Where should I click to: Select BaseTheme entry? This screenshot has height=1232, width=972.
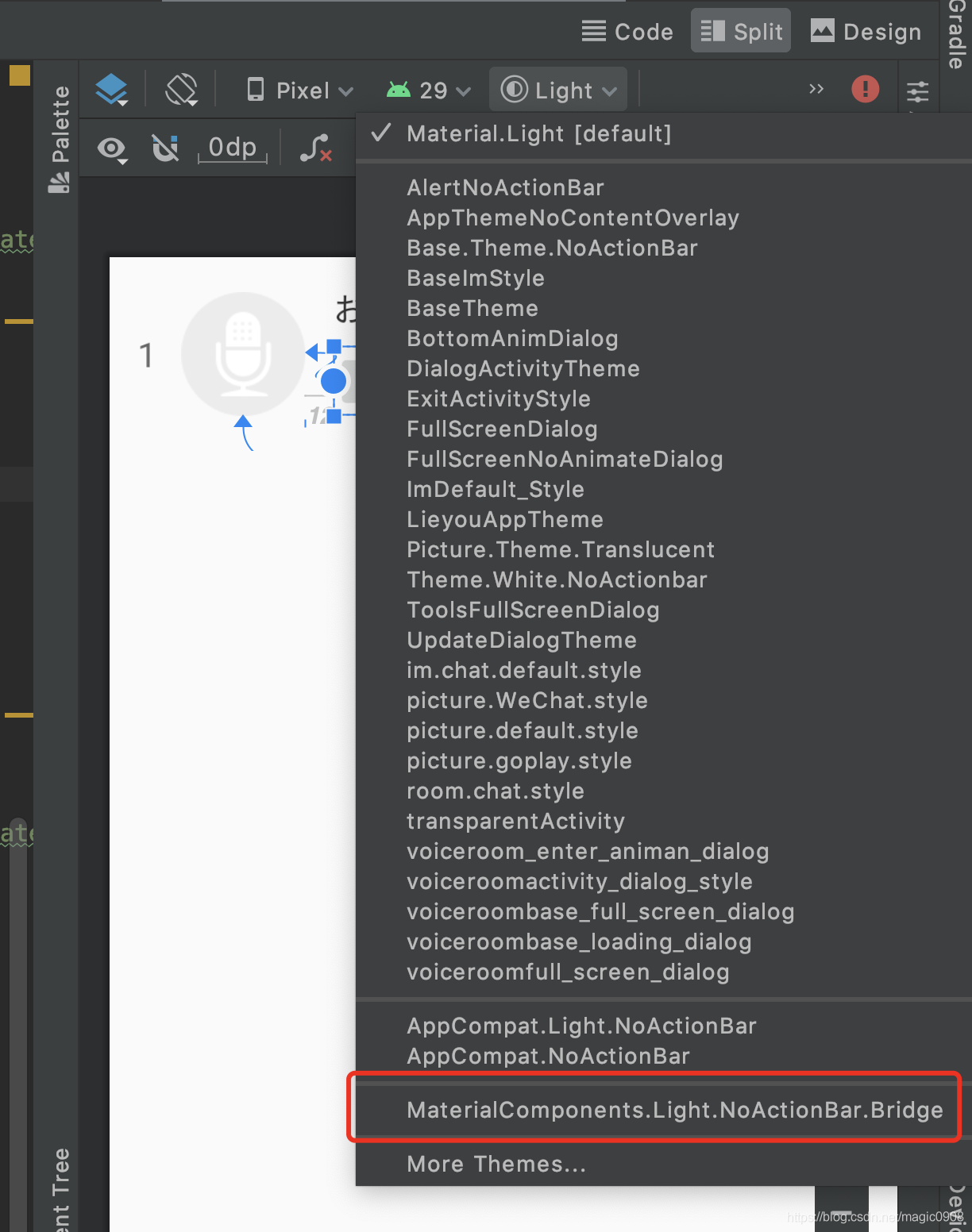[664, 308]
